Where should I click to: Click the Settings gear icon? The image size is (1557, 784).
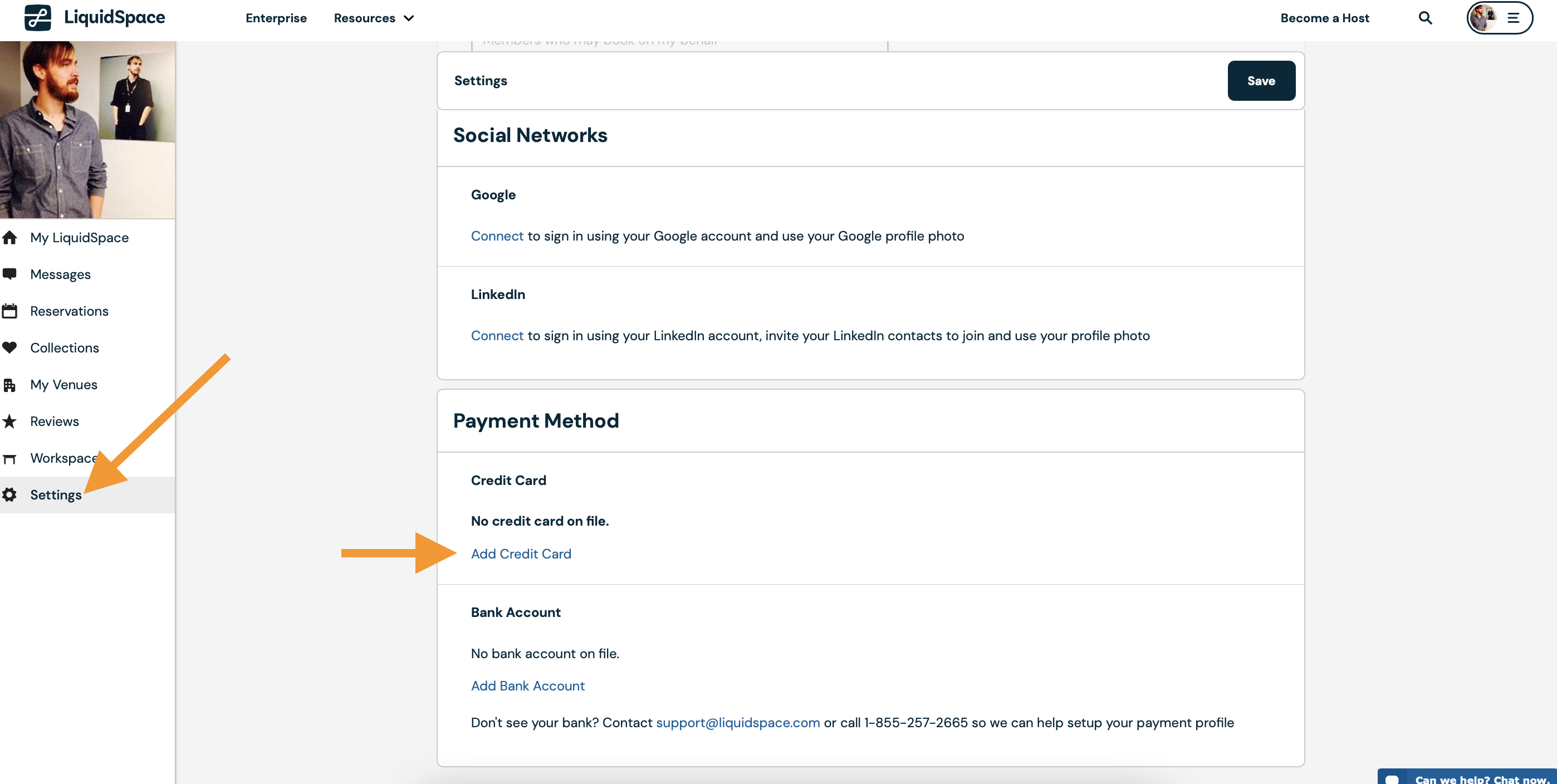[9, 494]
